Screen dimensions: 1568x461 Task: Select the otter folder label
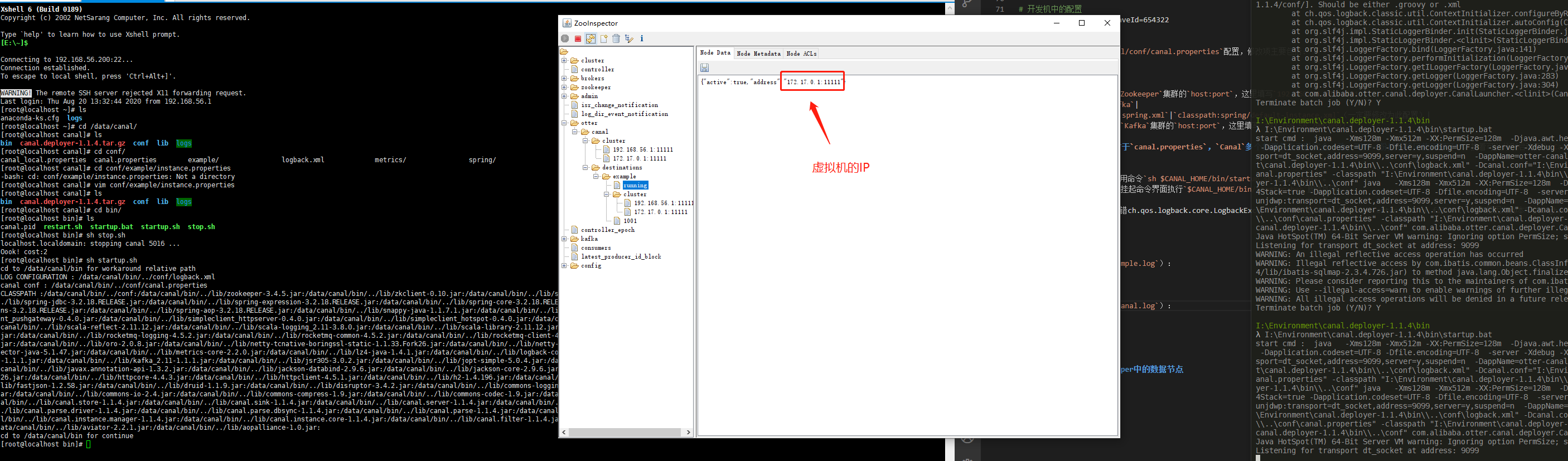click(x=589, y=123)
